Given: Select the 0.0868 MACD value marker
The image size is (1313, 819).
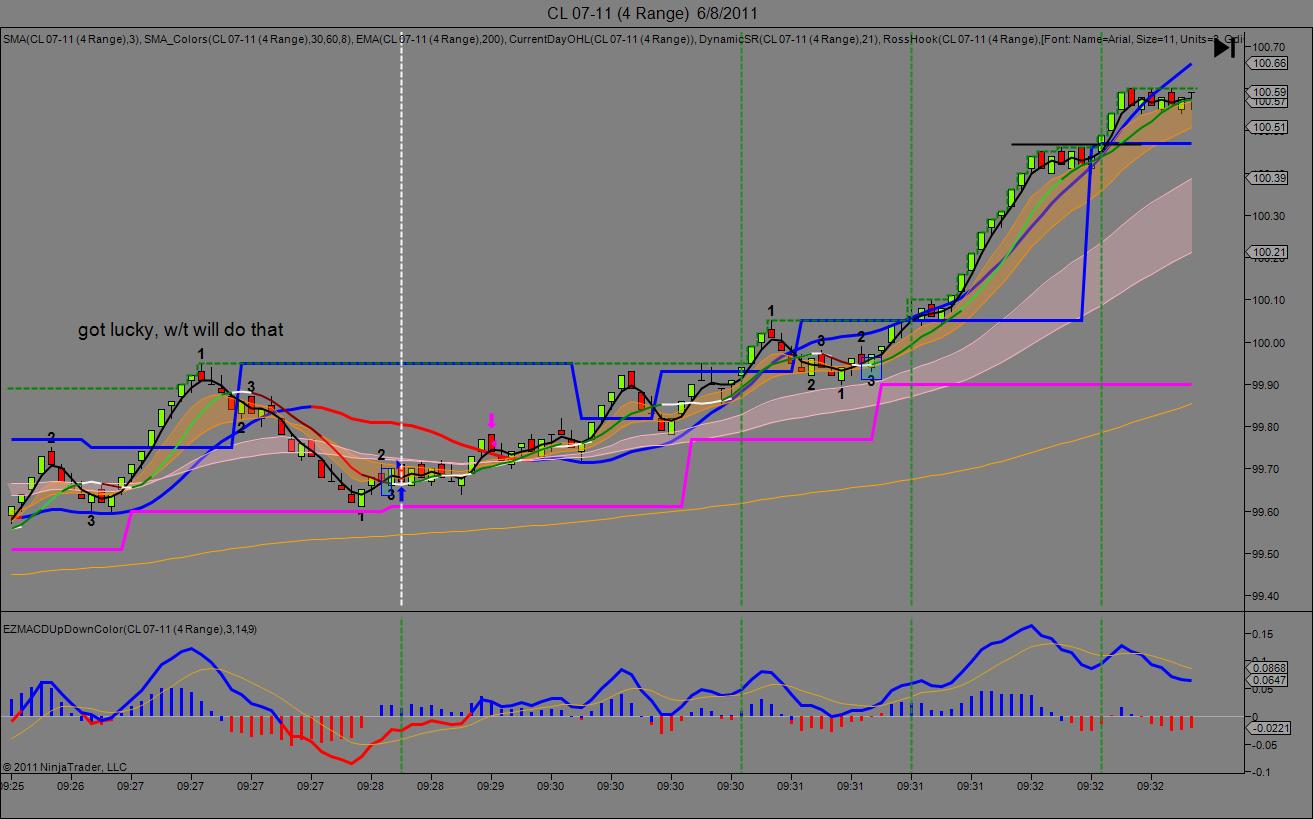Looking at the screenshot, I should (1268, 668).
